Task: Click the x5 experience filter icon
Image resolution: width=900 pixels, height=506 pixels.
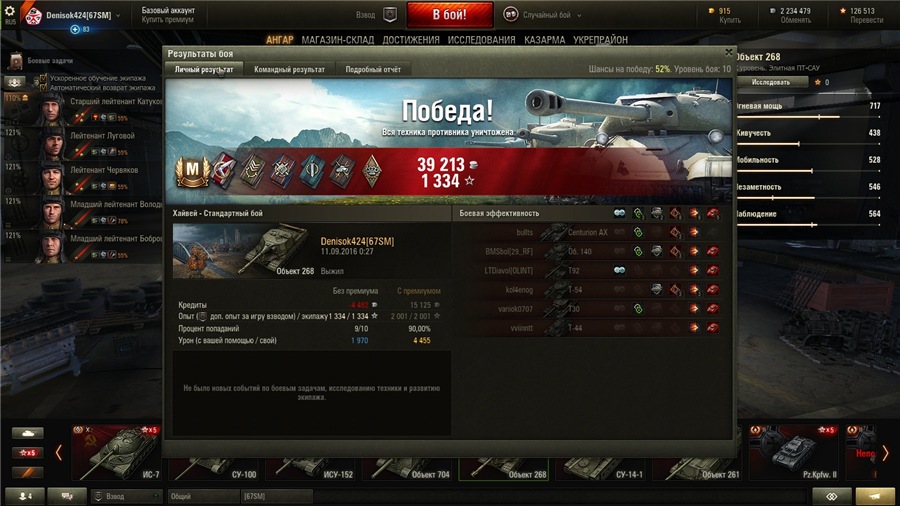Action: click(x=28, y=453)
